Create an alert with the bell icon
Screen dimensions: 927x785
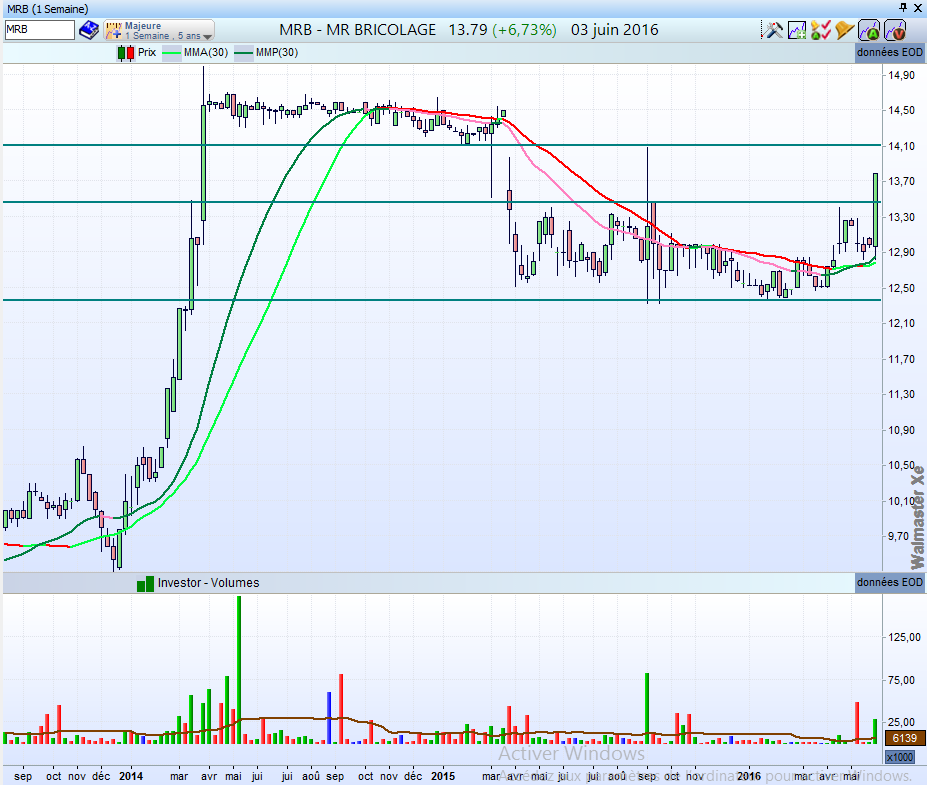pos(845,30)
